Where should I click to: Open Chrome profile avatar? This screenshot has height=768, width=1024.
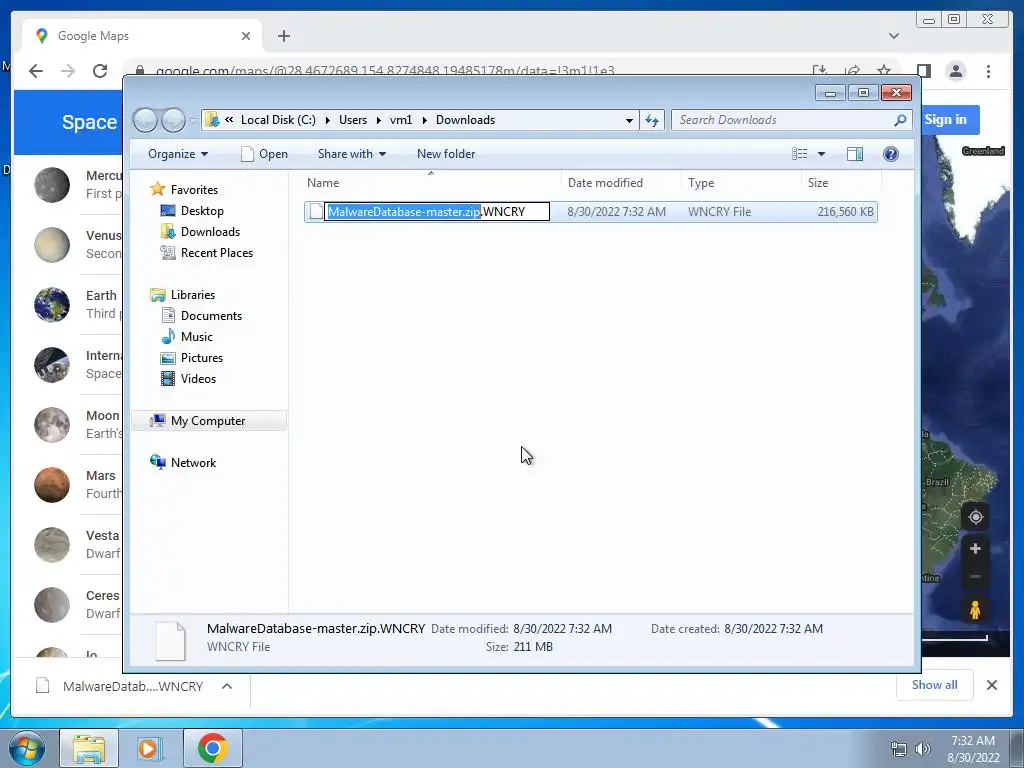pyautogui.click(x=955, y=71)
